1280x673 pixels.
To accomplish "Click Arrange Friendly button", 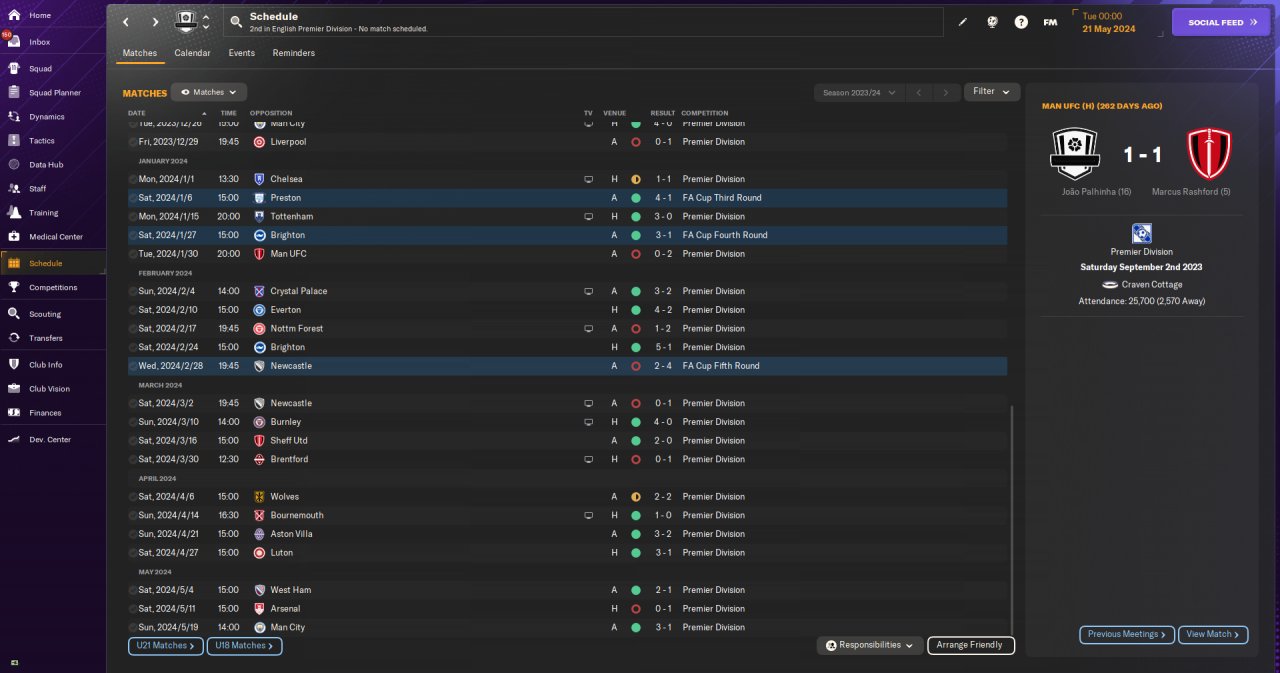I will 970,645.
